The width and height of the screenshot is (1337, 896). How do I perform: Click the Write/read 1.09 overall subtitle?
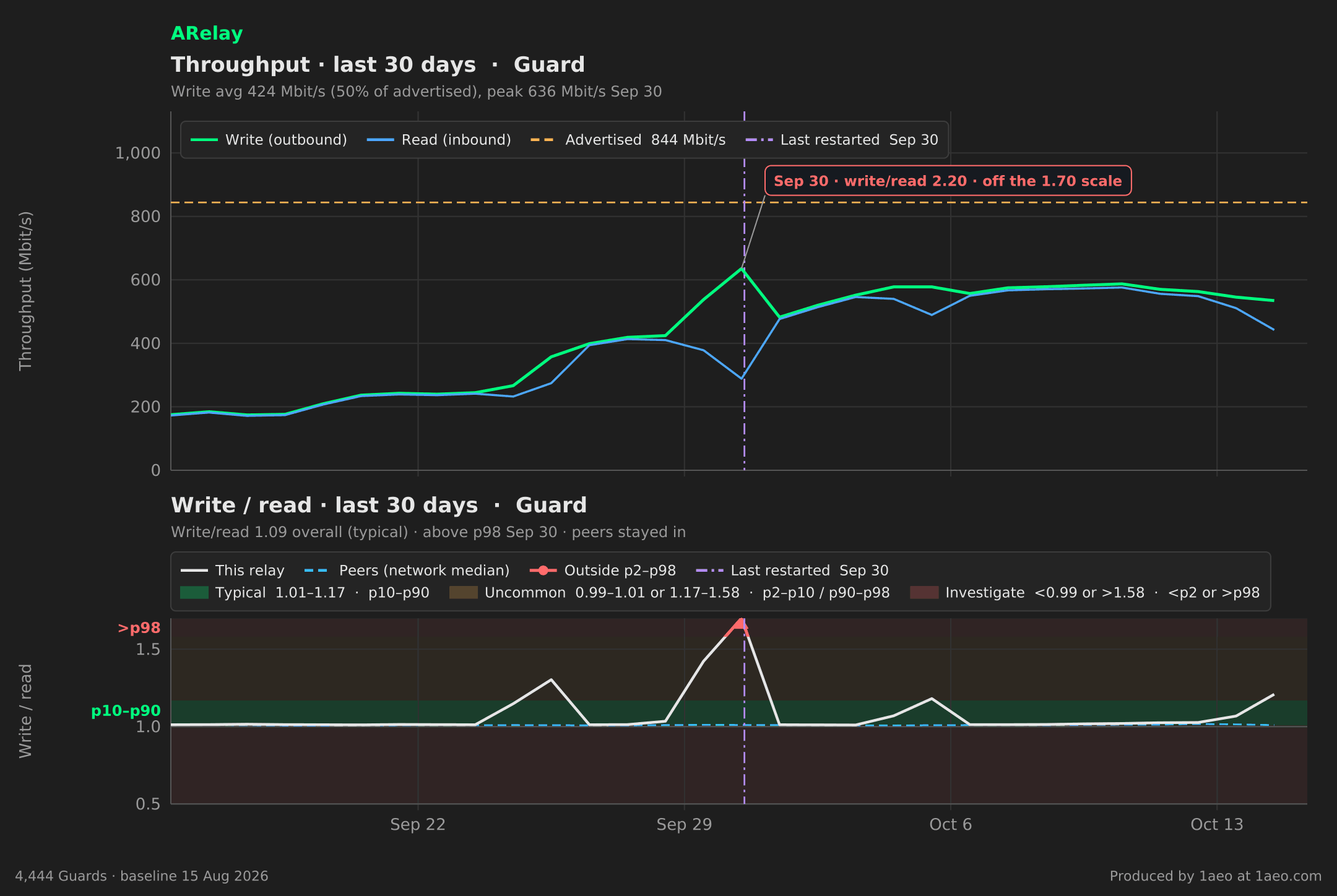point(428,532)
